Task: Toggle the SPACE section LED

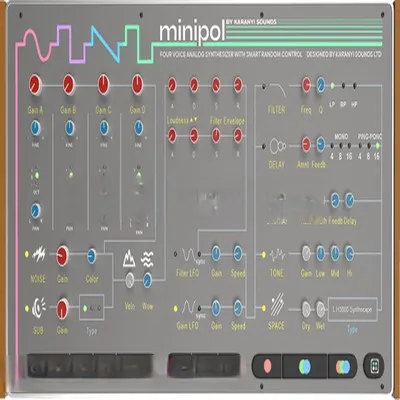Action: (x=264, y=308)
